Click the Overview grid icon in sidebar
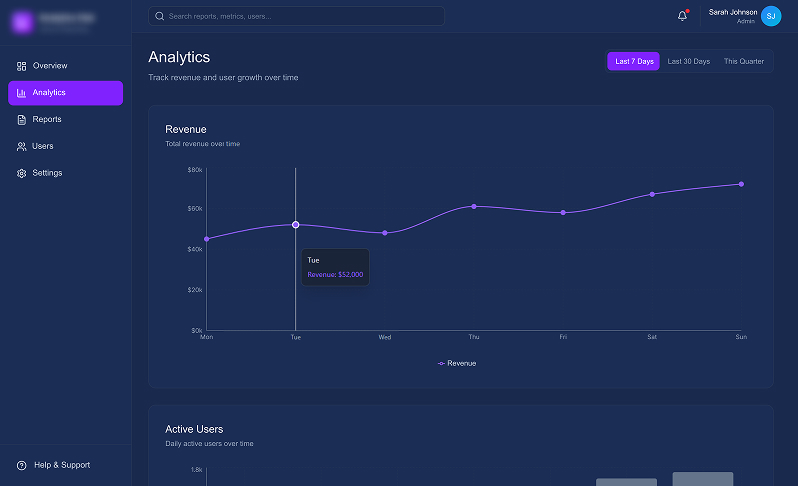798x486 pixels. [22, 66]
